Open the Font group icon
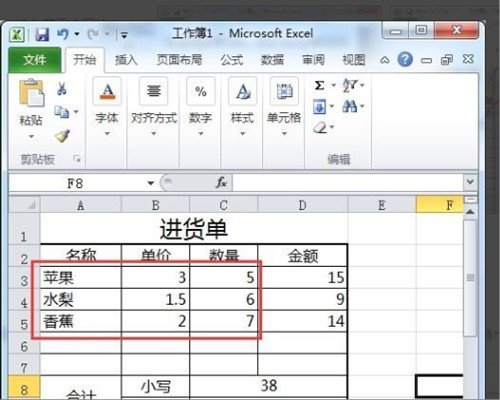 pyautogui.click(x=107, y=91)
